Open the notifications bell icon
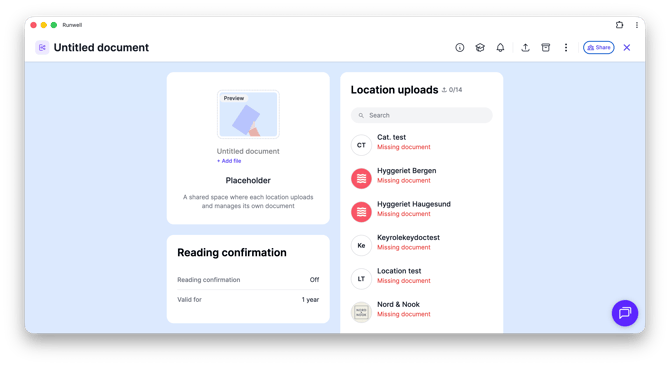670x366 pixels. click(x=500, y=48)
